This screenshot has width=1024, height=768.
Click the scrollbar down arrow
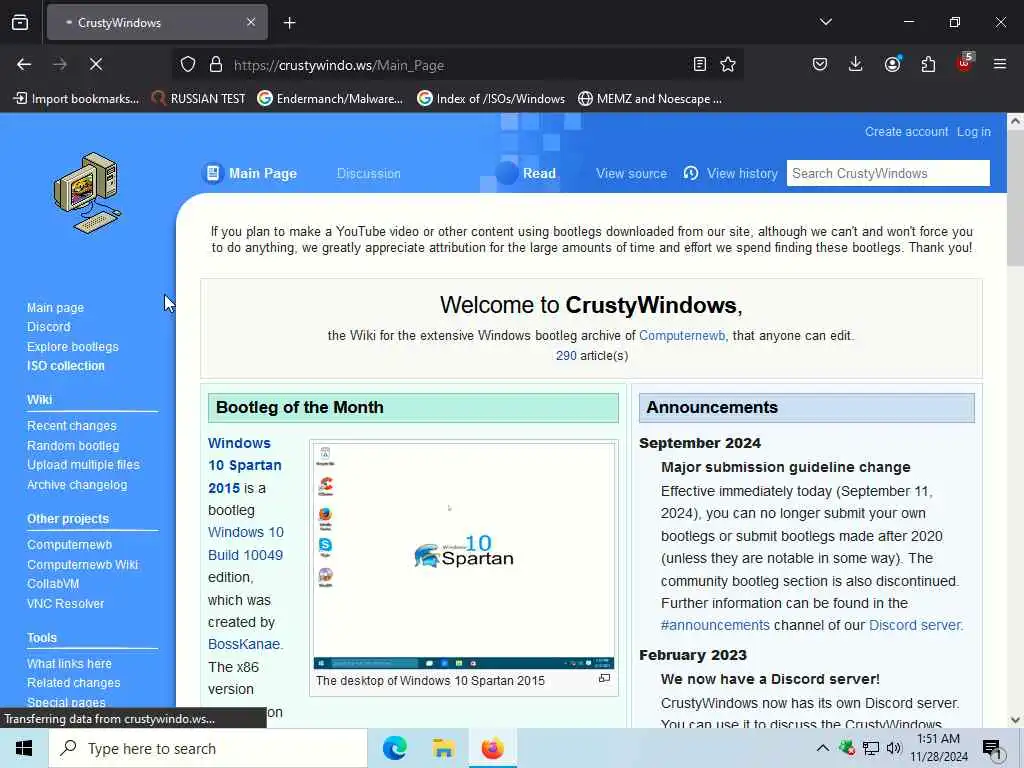pyautogui.click(x=1015, y=720)
